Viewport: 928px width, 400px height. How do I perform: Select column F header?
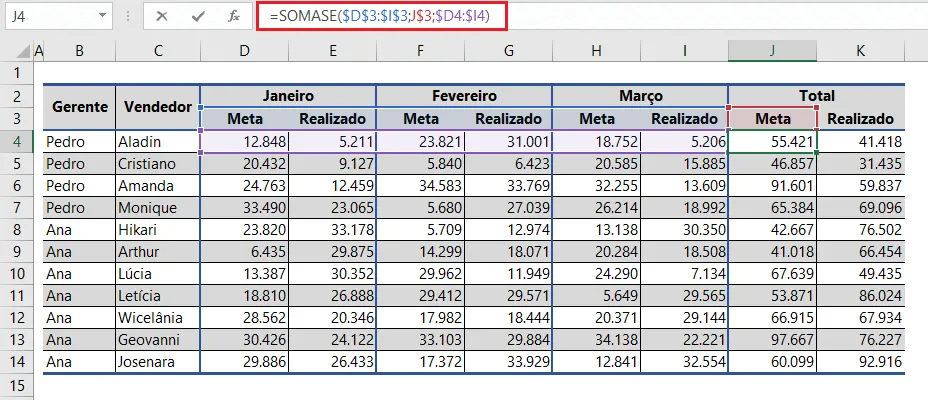point(420,51)
